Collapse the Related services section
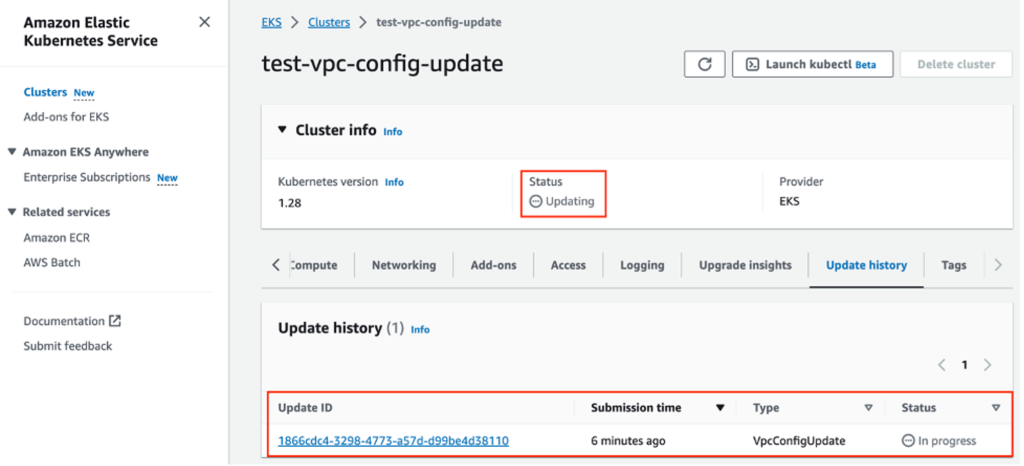 tap(12, 211)
